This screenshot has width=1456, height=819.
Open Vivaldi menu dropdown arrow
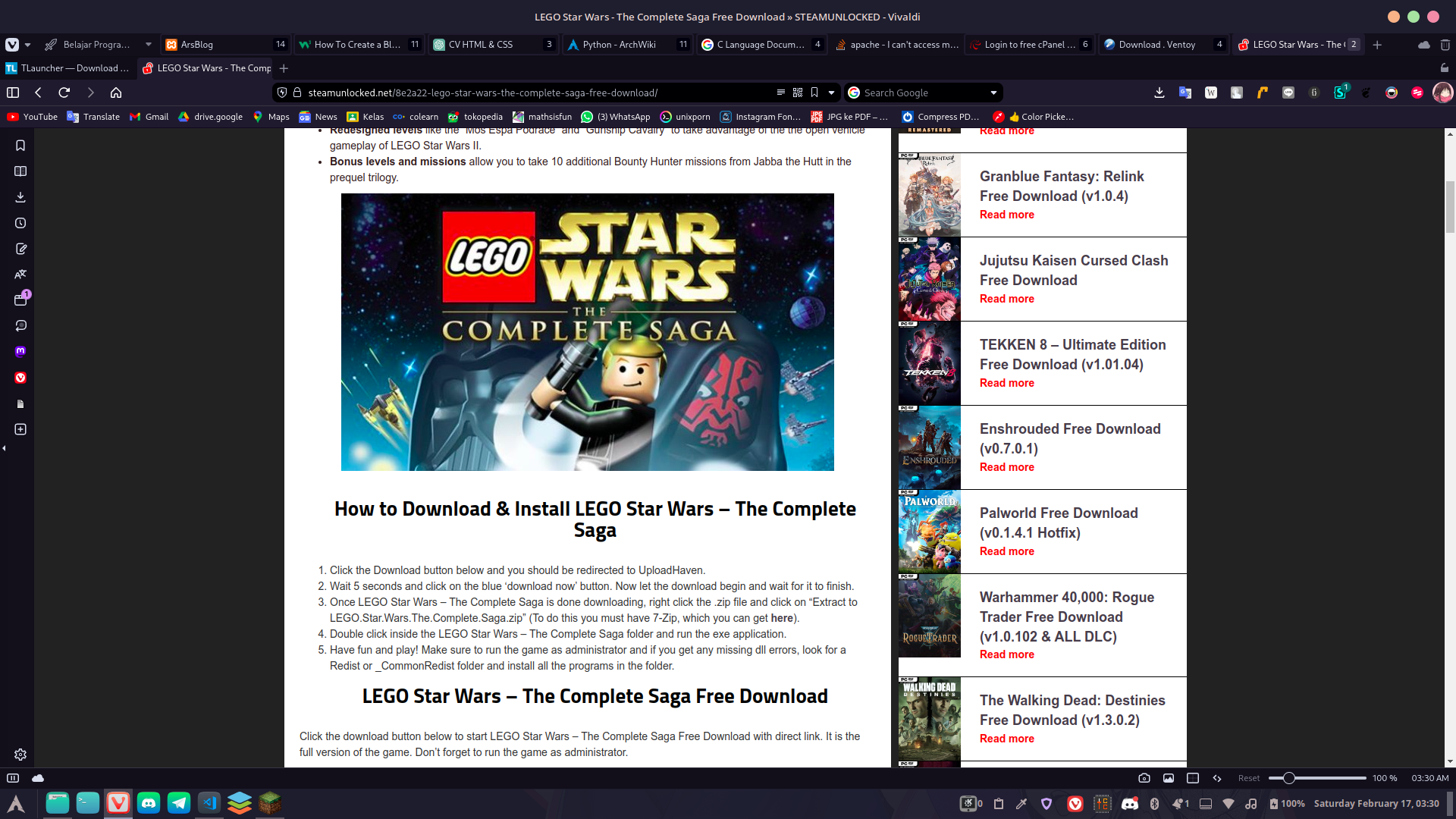28,45
